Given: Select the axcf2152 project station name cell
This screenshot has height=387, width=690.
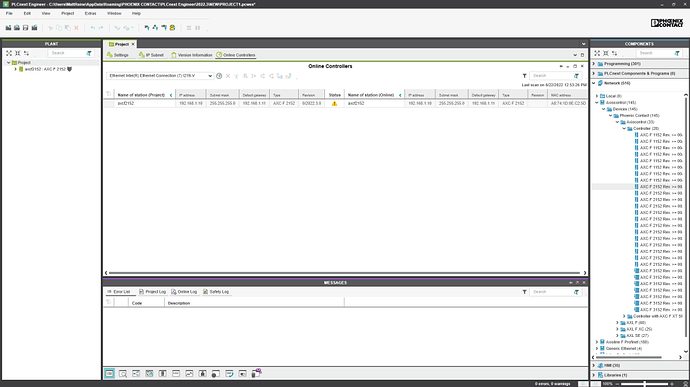Looking at the screenshot, I should 144,103.
